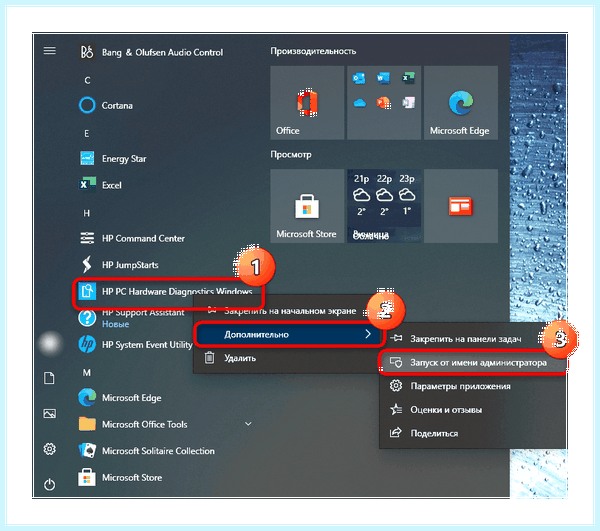The height and width of the screenshot is (531, 600).
Task: Click the HP Support Assistant question mark icon
Action: coord(87,318)
